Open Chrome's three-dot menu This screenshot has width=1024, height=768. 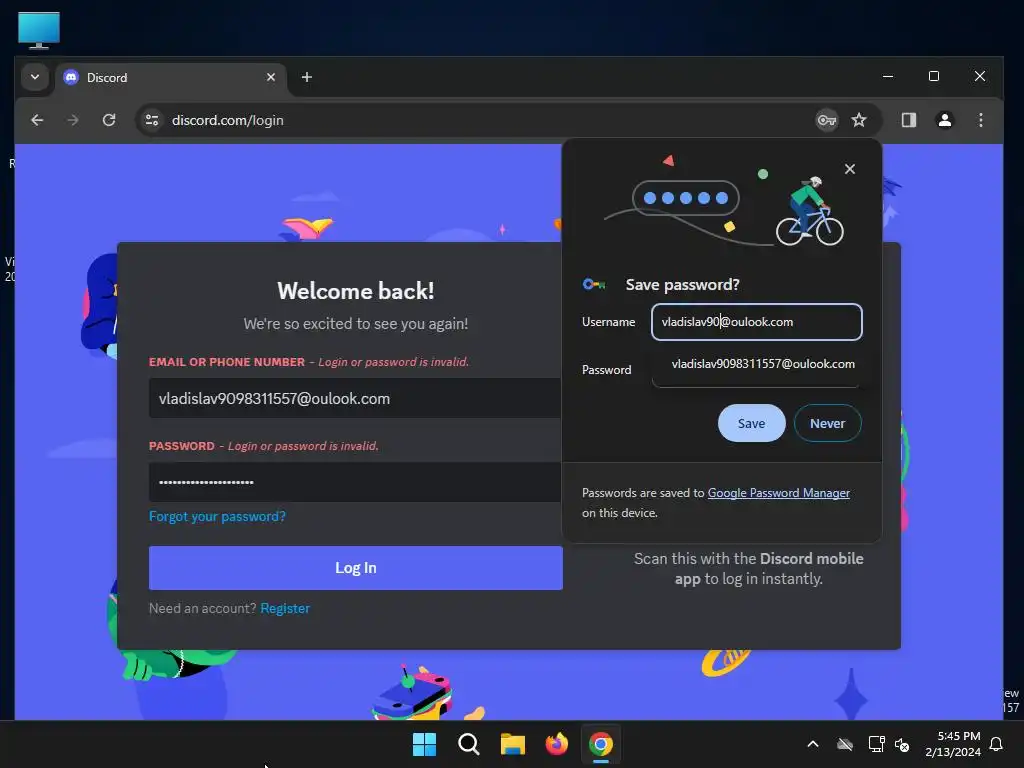point(980,120)
